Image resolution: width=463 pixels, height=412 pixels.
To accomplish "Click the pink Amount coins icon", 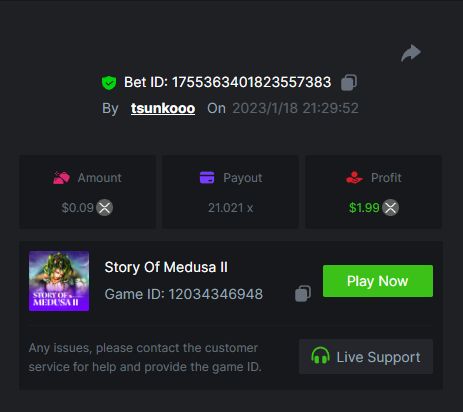I will tap(61, 178).
